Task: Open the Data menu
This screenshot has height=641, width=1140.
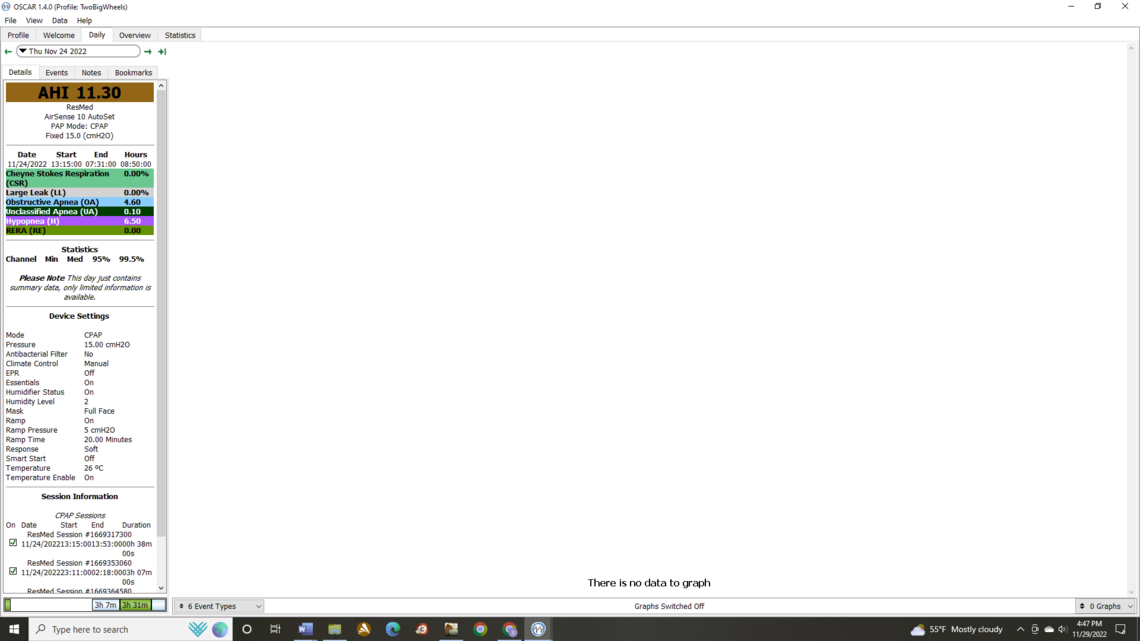Action: (60, 20)
